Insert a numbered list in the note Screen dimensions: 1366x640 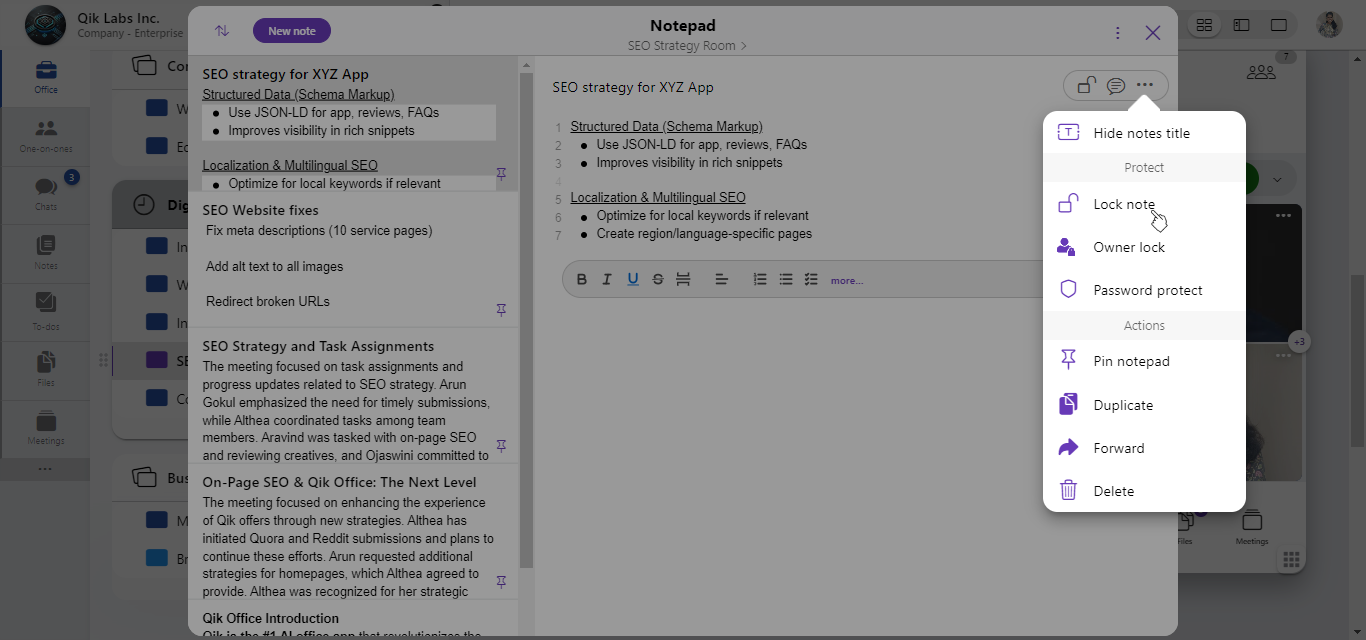pyautogui.click(x=760, y=279)
